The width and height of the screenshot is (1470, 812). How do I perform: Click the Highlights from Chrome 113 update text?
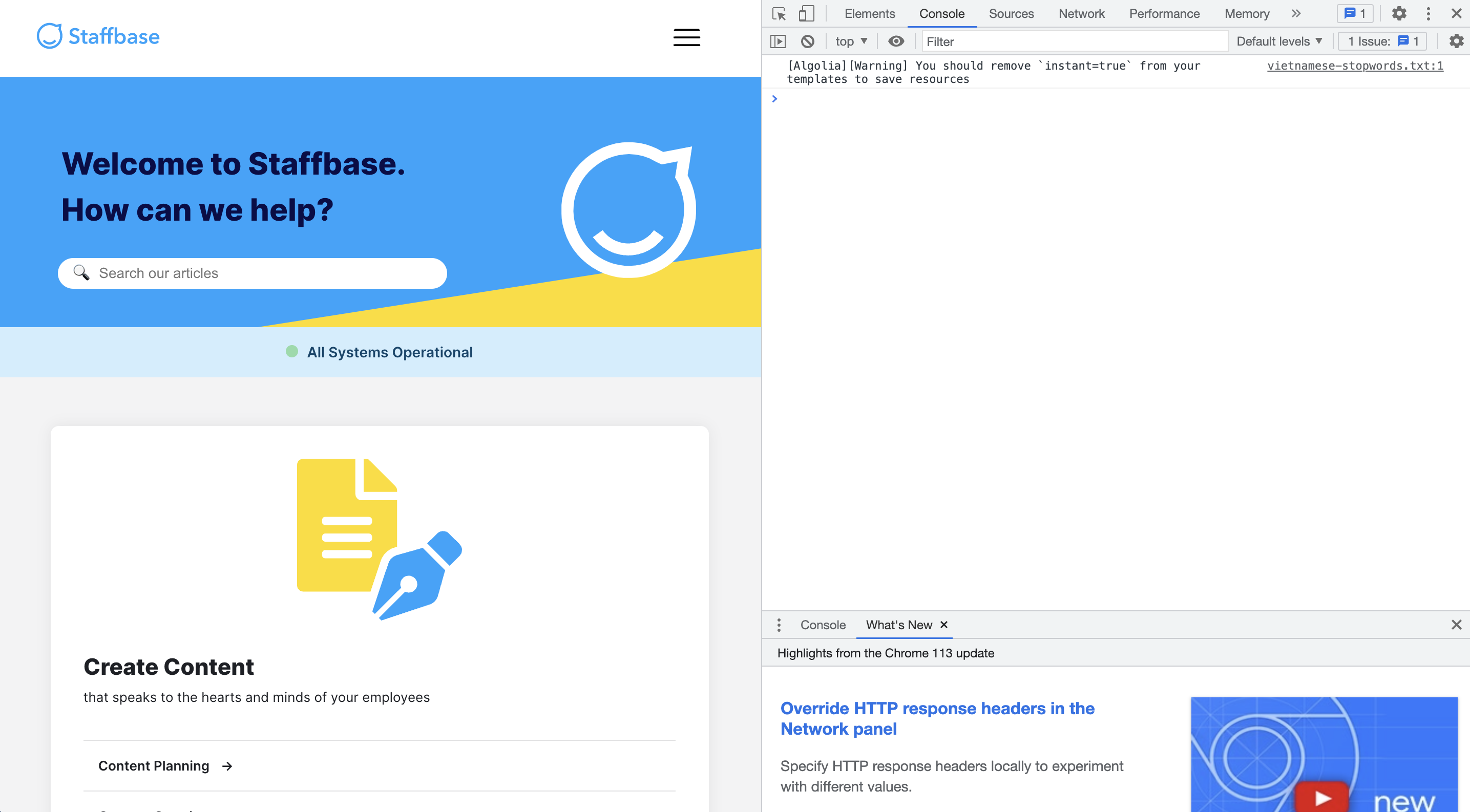tap(886, 653)
